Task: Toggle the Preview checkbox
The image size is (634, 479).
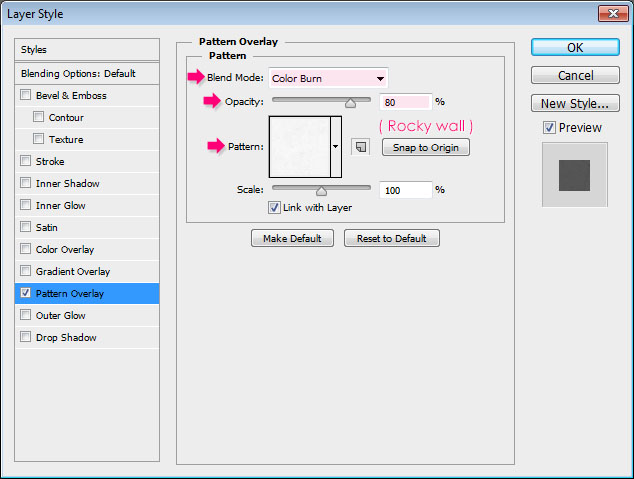Action: click(x=549, y=128)
